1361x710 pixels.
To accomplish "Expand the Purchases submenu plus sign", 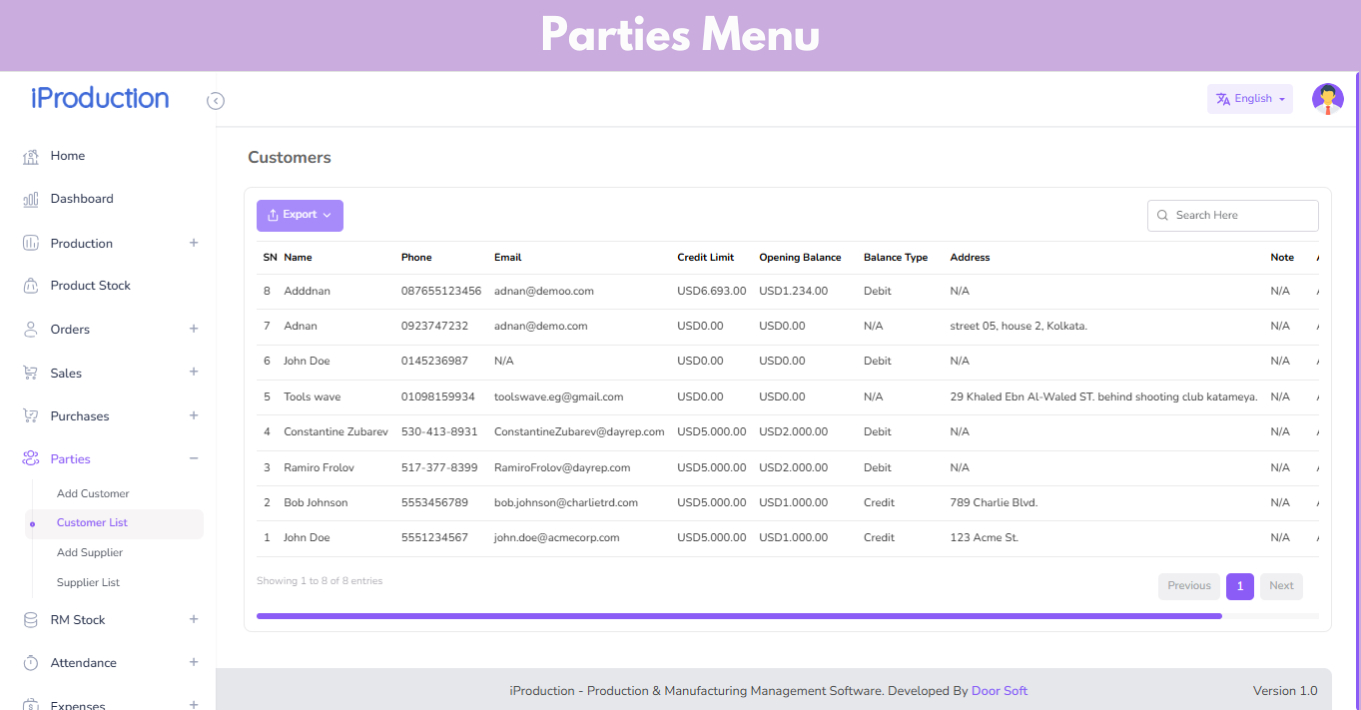I will [194, 415].
